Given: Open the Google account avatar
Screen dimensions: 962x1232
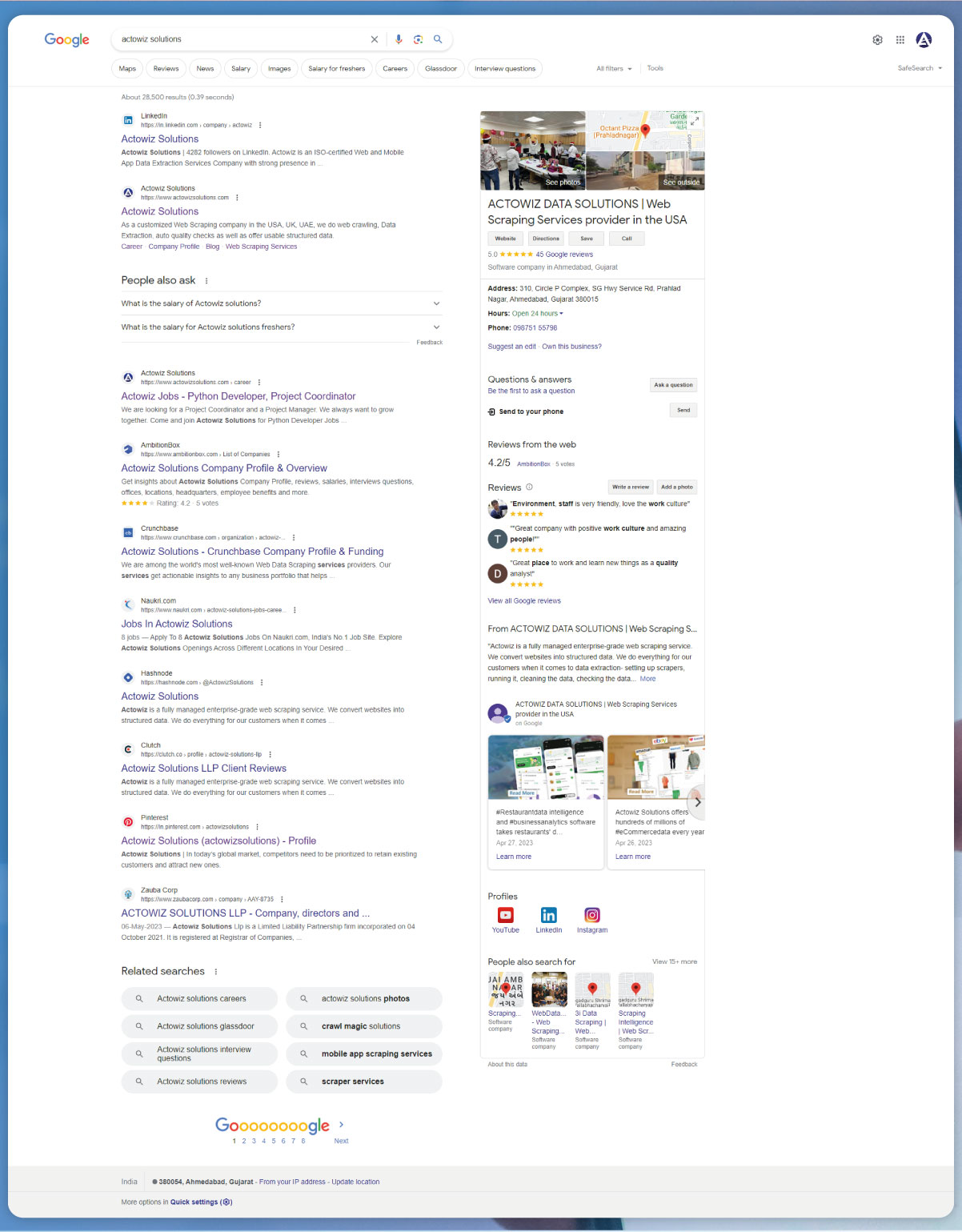Looking at the screenshot, I should [x=924, y=39].
